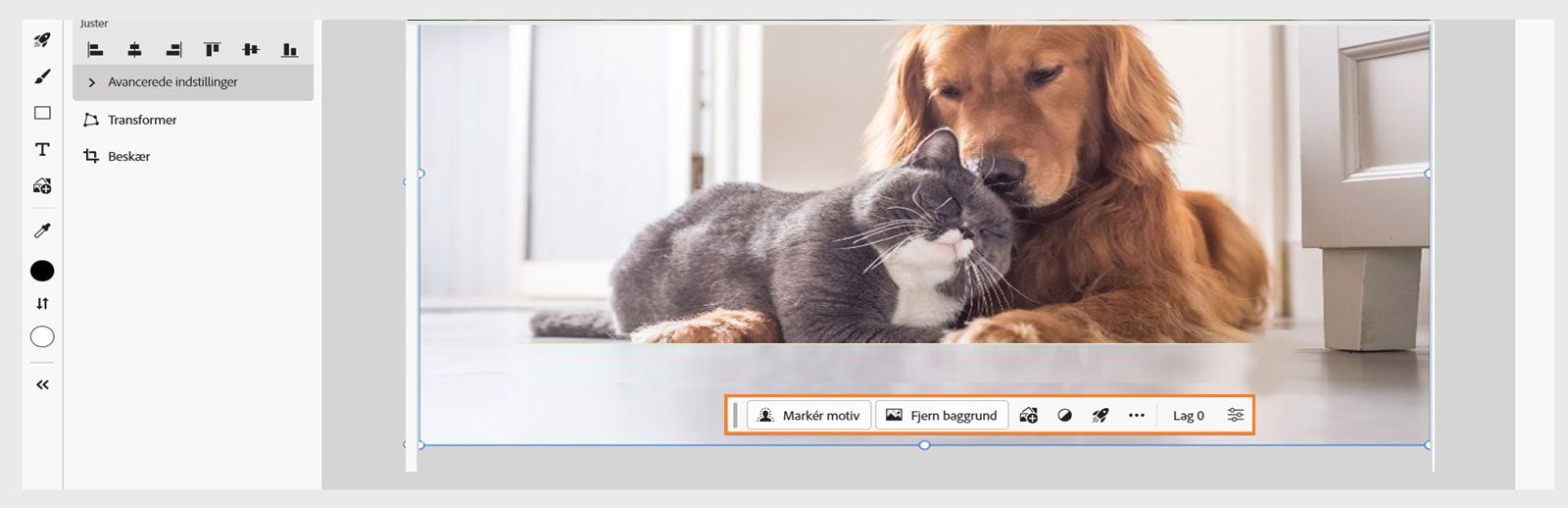Open the Transformer option
The width and height of the screenshot is (1568, 508).
click(130, 120)
